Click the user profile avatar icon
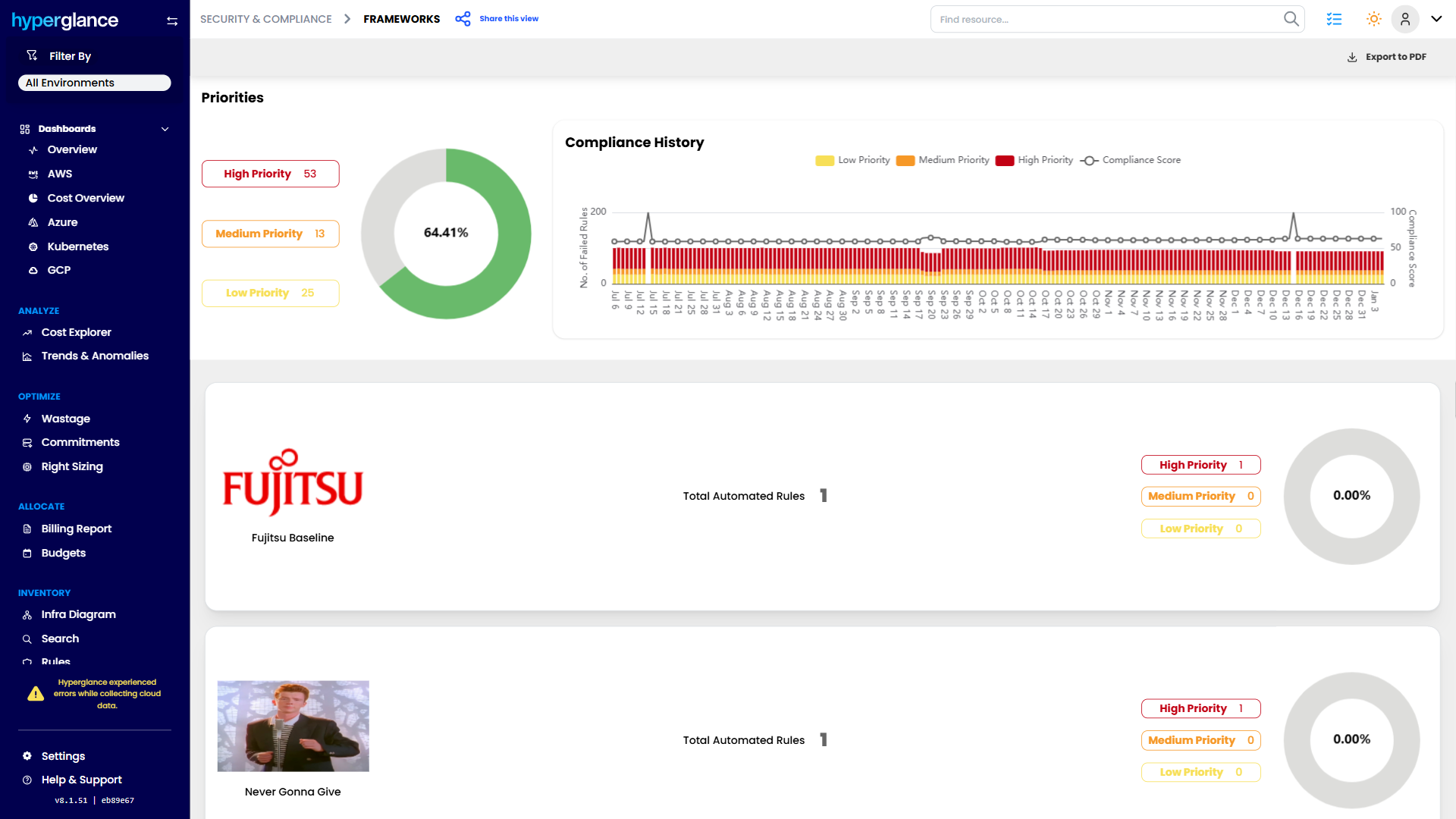 click(1404, 19)
